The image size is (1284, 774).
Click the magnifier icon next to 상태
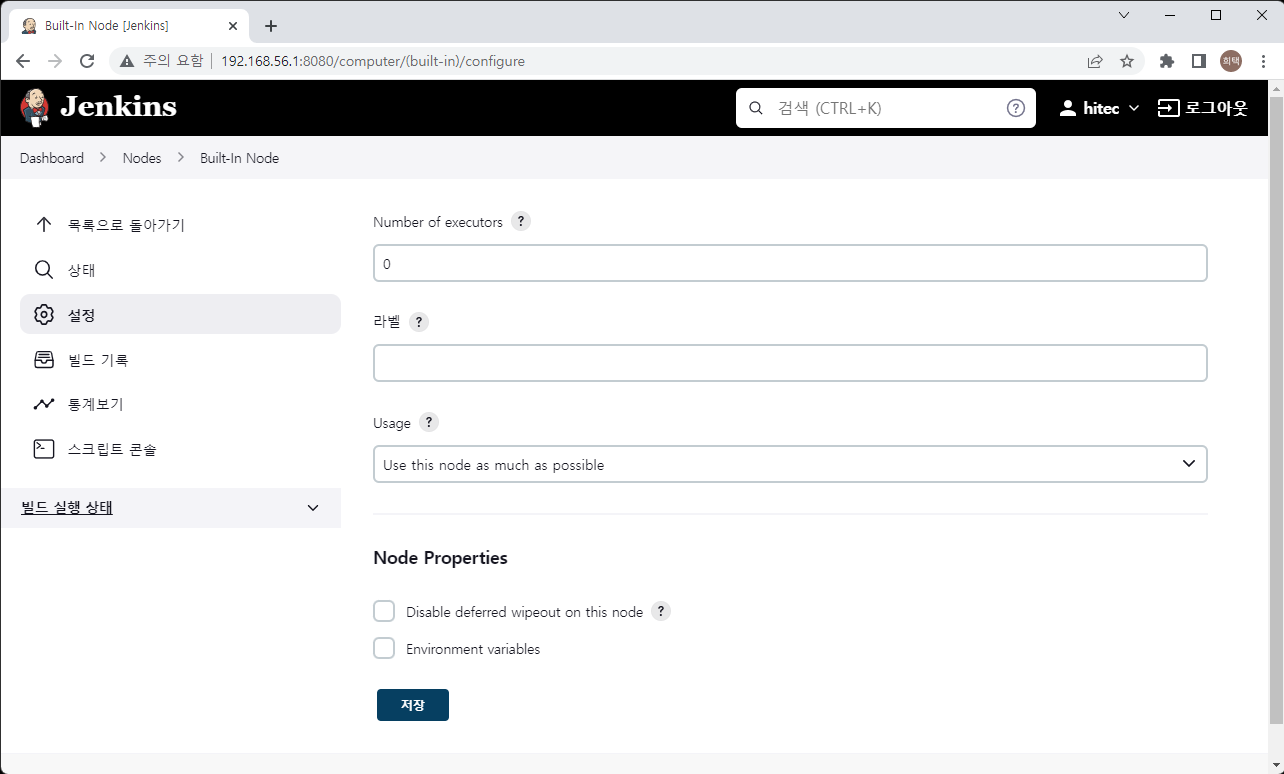coord(44,270)
